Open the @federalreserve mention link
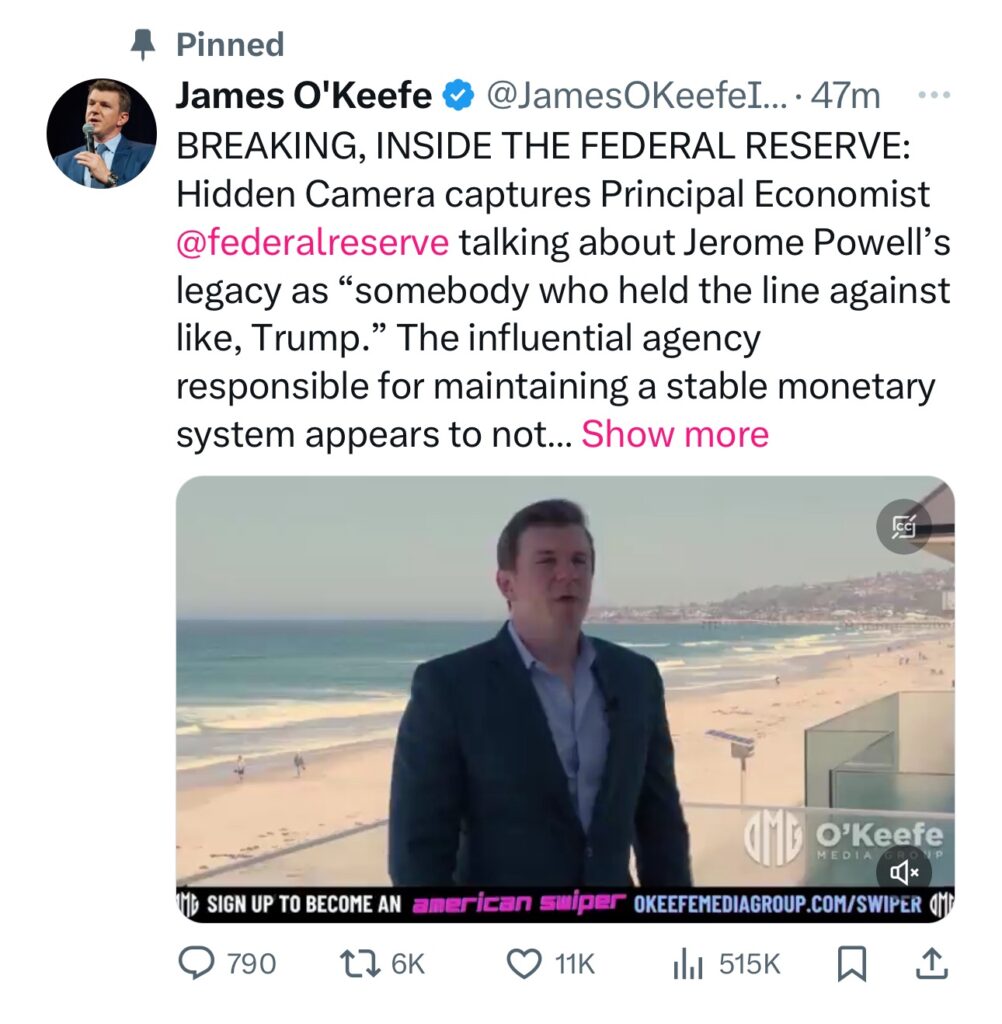 point(312,242)
